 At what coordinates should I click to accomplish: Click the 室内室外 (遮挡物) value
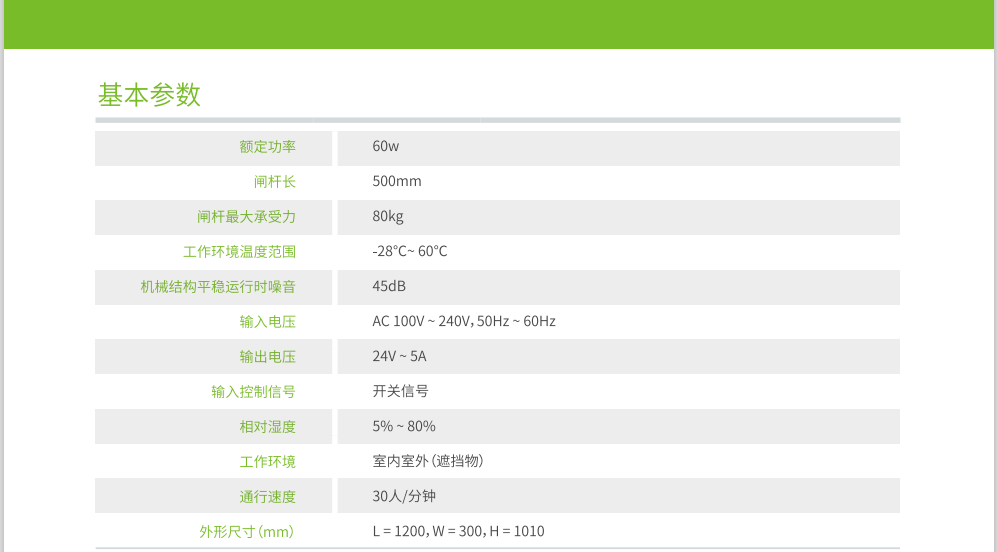pos(428,462)
